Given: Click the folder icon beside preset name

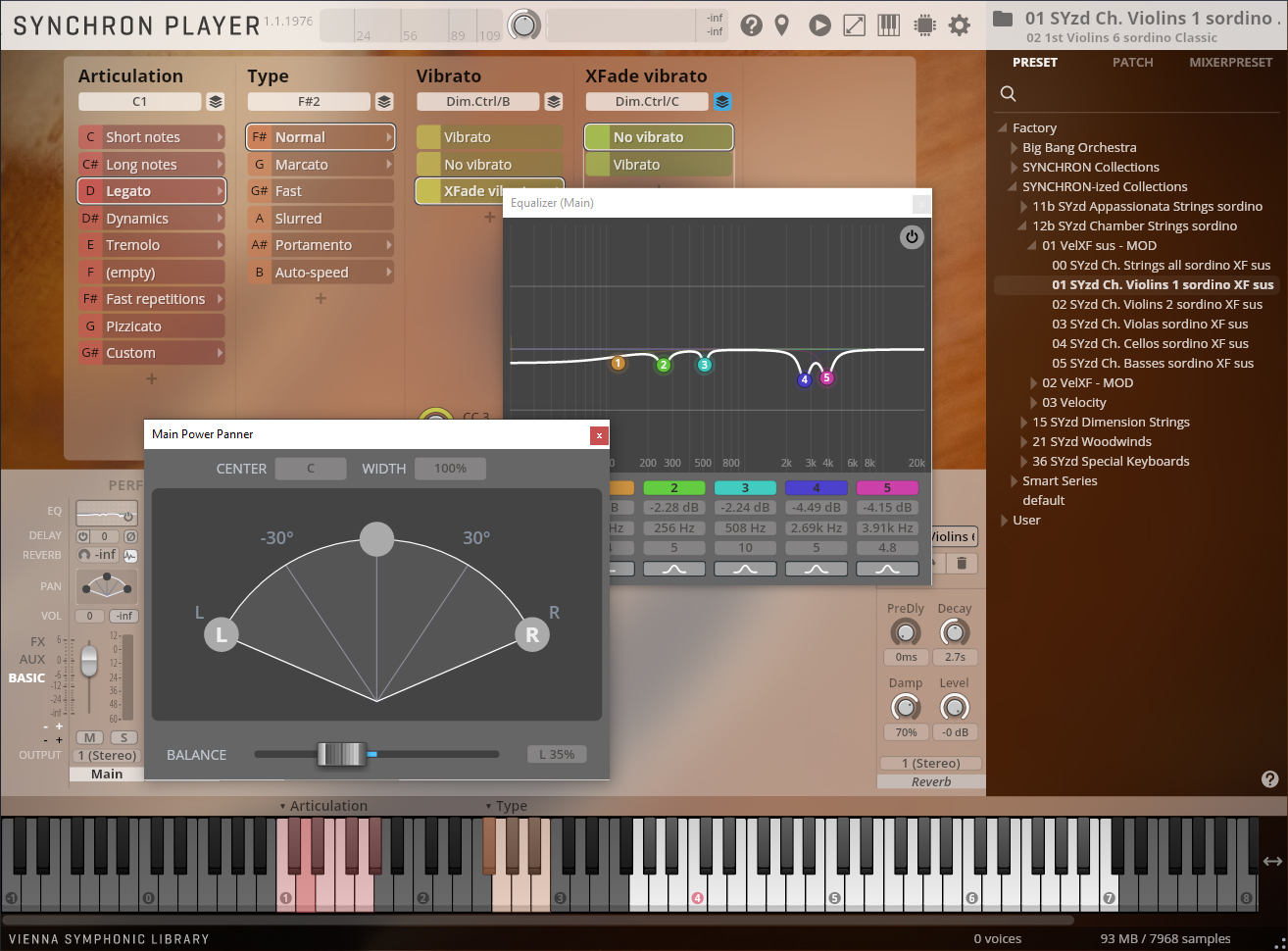Looking at the screenshot, I should click(x=1003, y=19).
